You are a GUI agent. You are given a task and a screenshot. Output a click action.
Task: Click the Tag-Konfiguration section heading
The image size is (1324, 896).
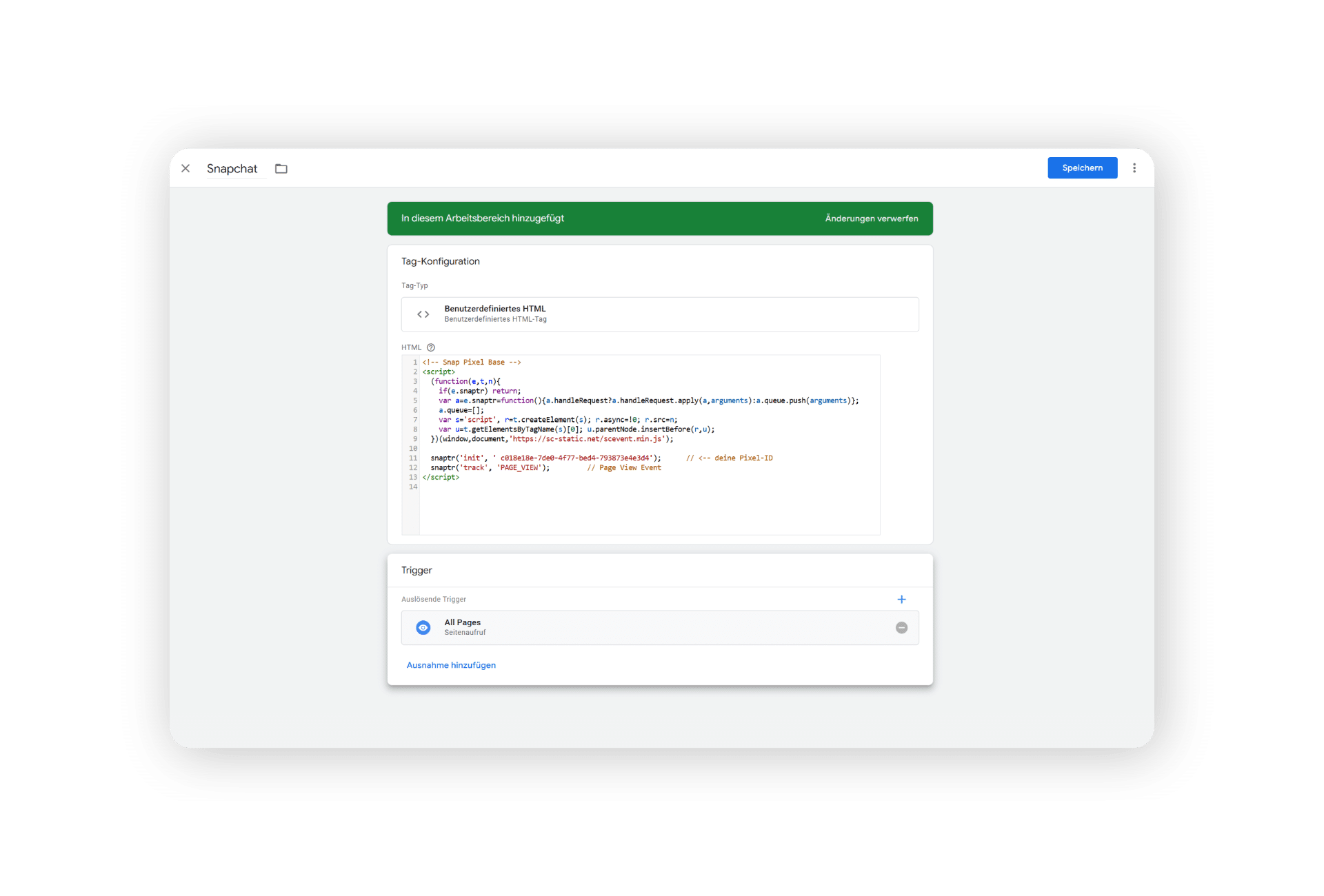pyautogui.click(x=441, y=261)
